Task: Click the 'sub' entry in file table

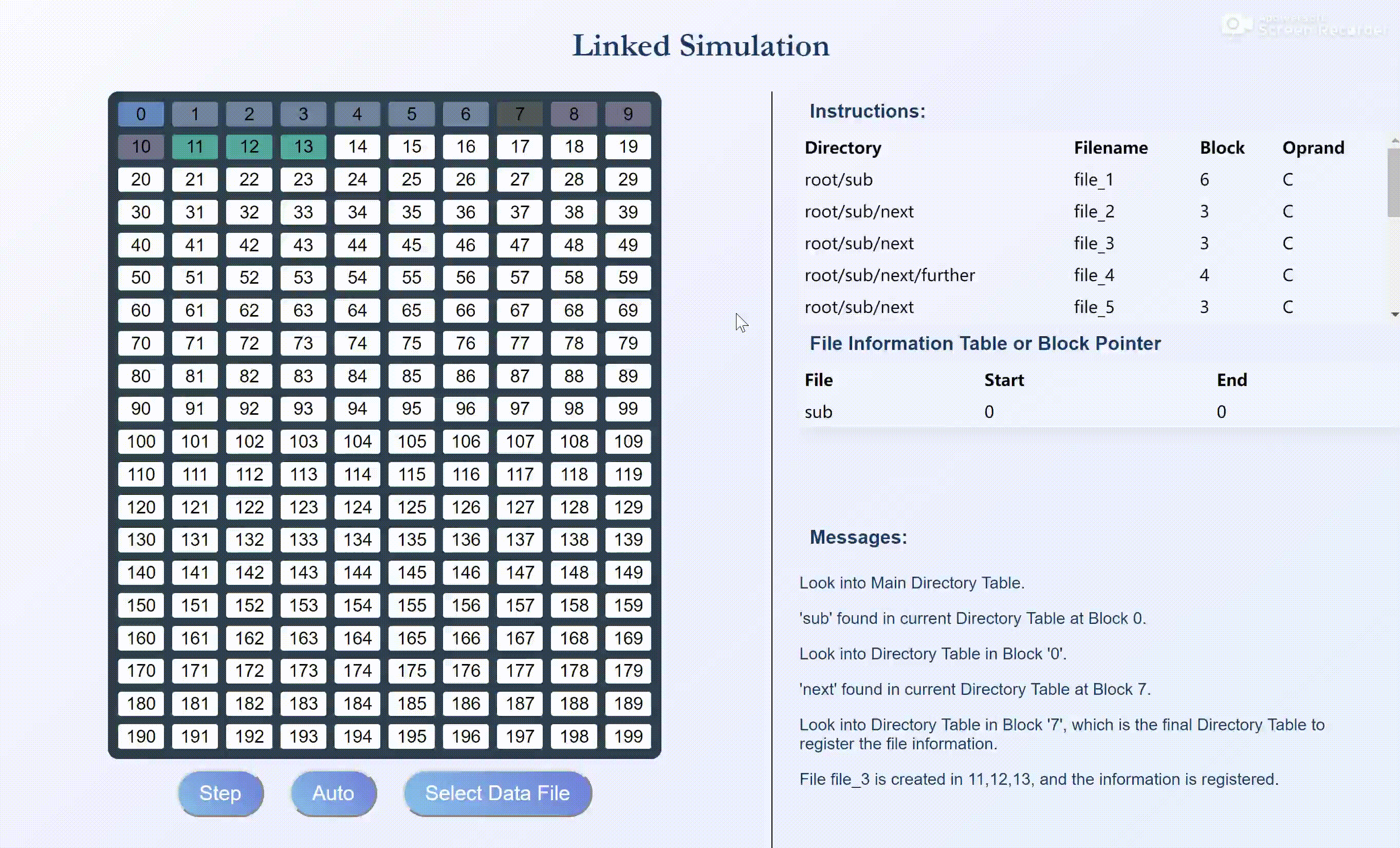Action: [x=818, y=412]
